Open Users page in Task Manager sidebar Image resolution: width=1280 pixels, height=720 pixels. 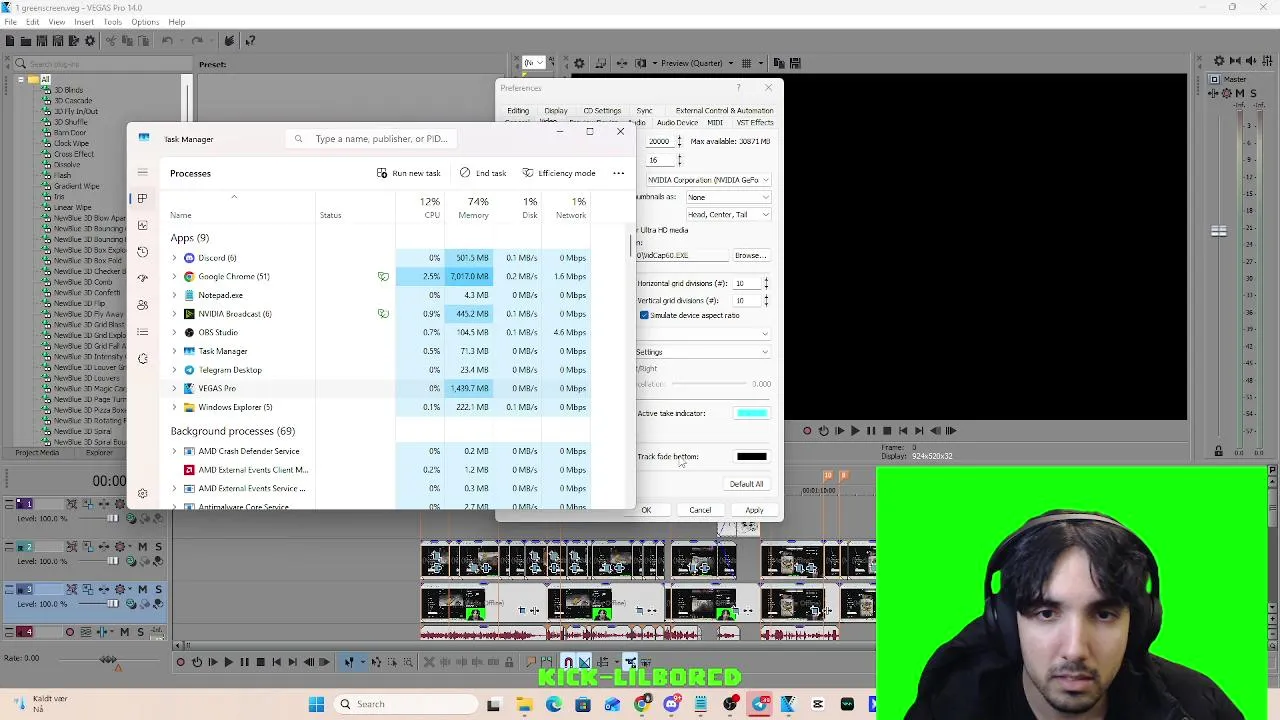(142, 305)
